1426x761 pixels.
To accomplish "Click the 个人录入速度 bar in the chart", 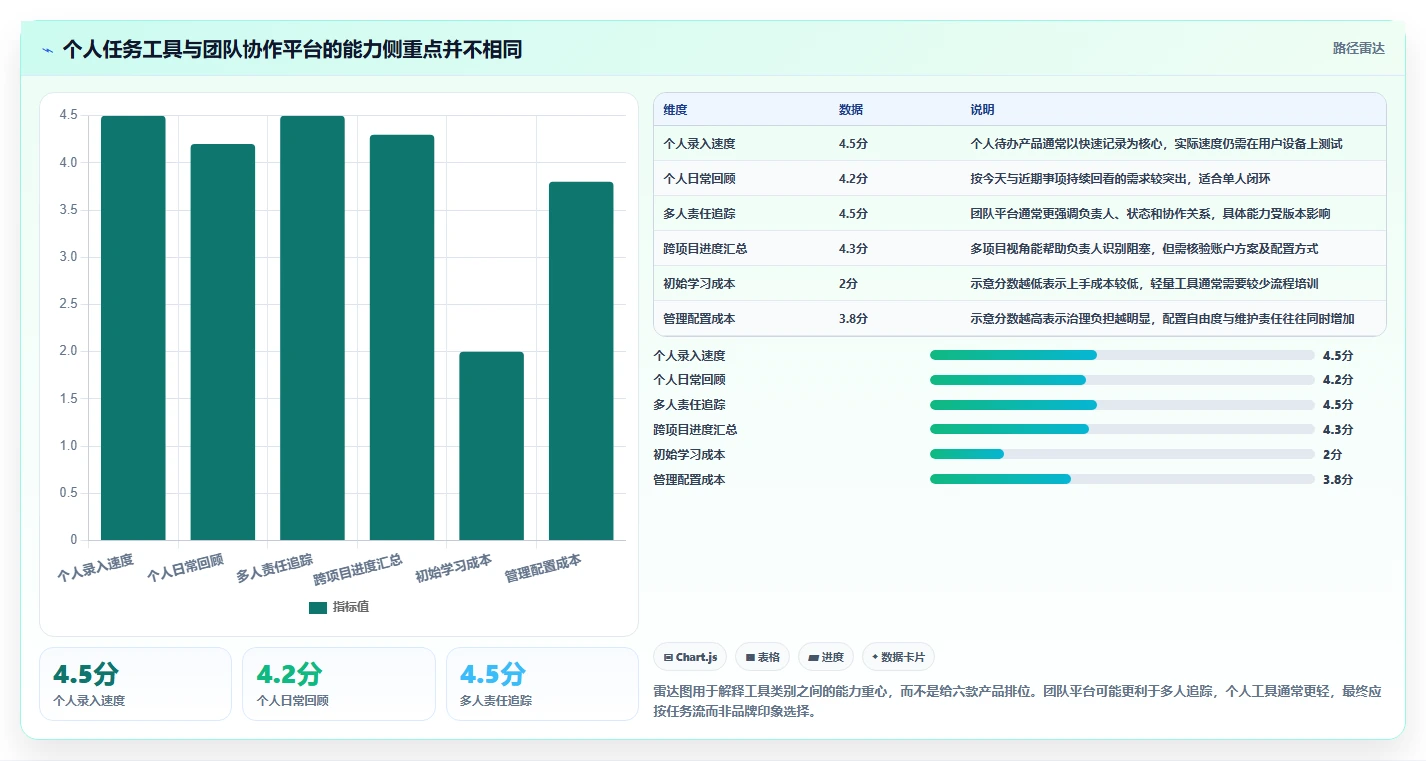I will 133,328.
